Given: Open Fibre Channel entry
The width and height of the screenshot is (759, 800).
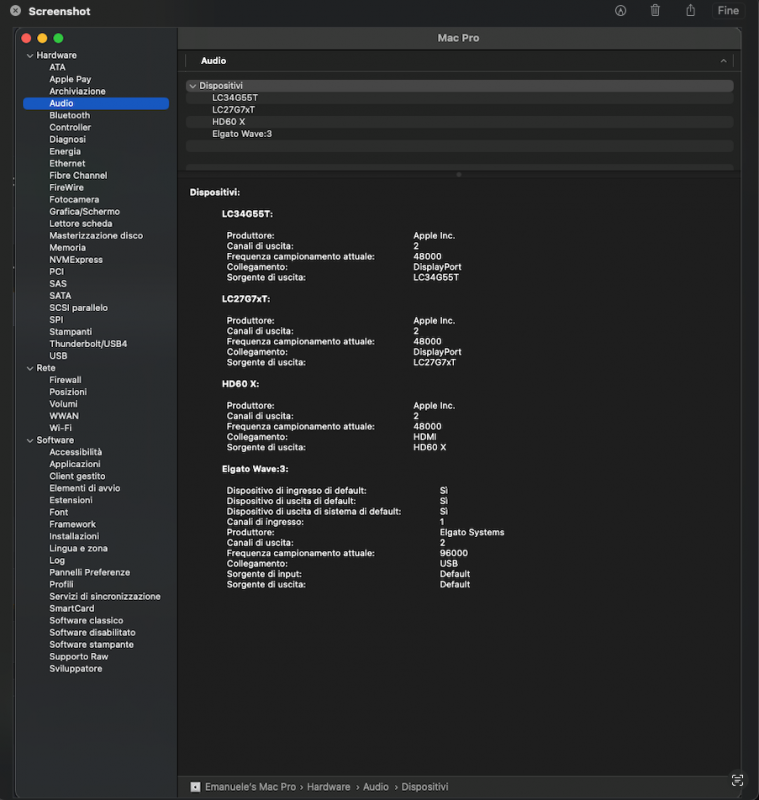Looking at the screenshot, I should pos(78,176).
